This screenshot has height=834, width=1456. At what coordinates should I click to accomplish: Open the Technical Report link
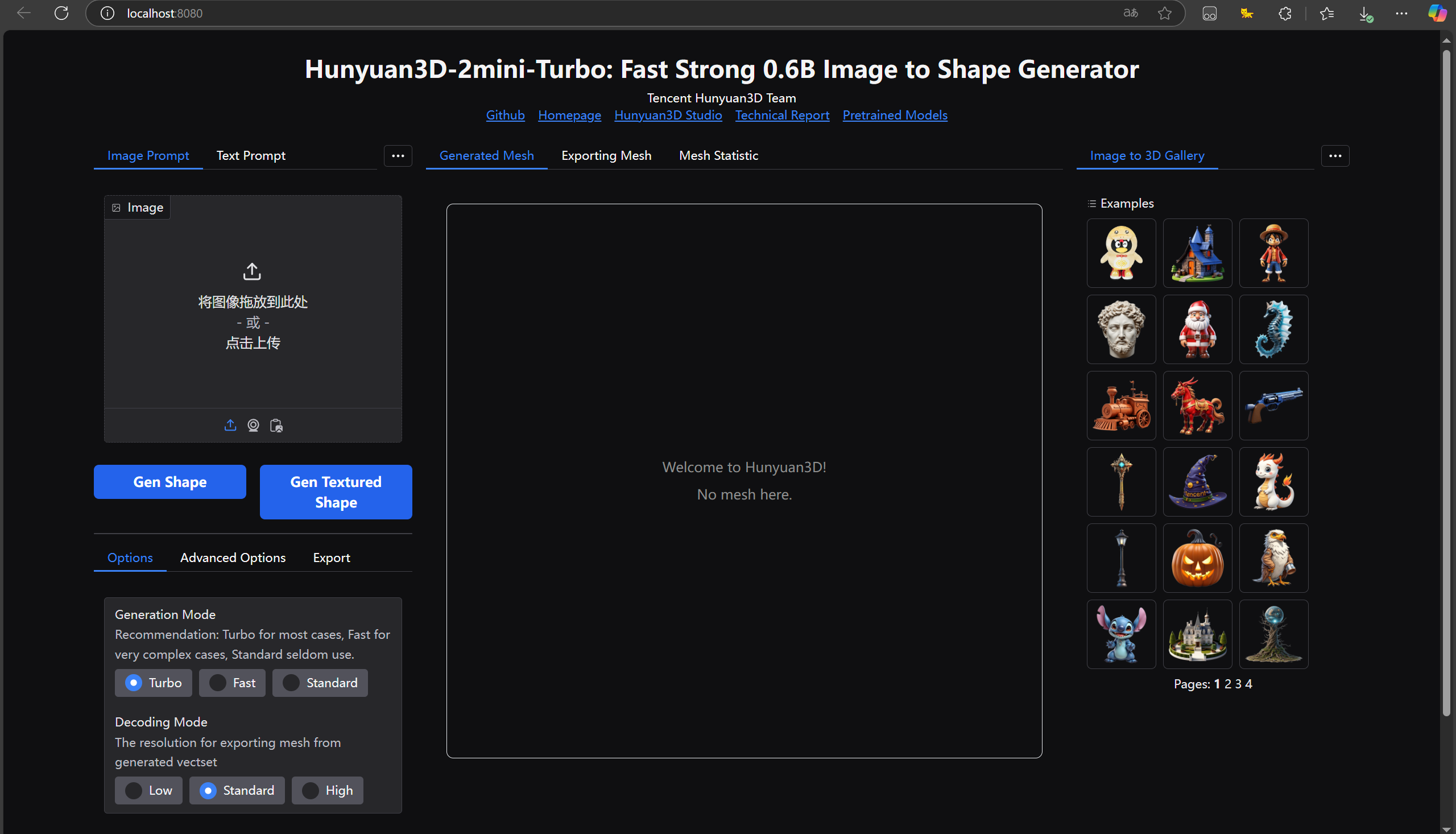782,115
